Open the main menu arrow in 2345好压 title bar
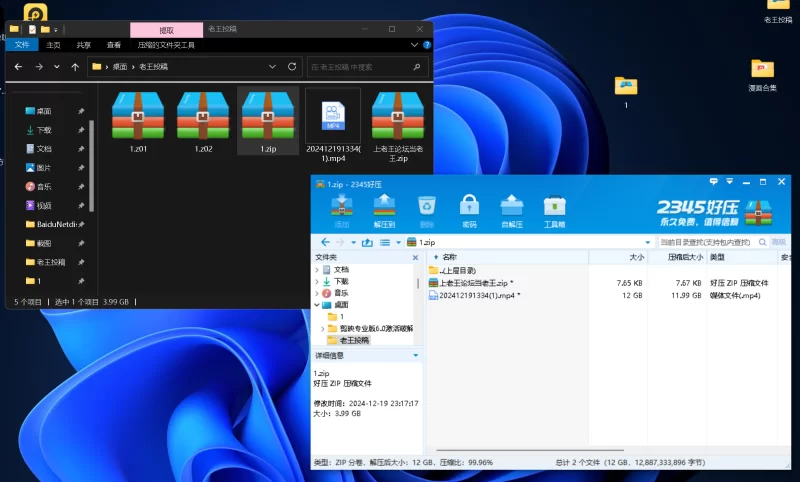Viewport: 800px width, 482px height. (x=730, y=182)
